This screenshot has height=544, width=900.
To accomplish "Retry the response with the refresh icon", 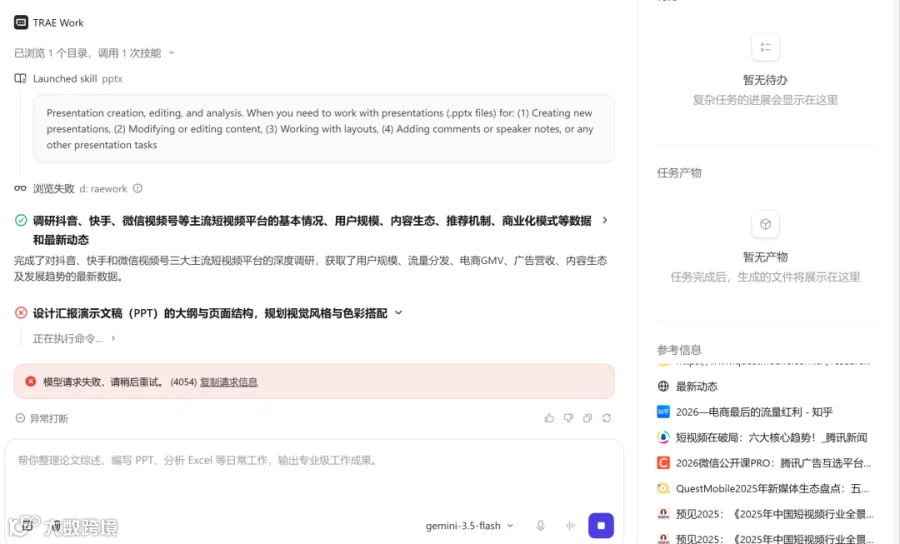I will (x=607, y=418).
